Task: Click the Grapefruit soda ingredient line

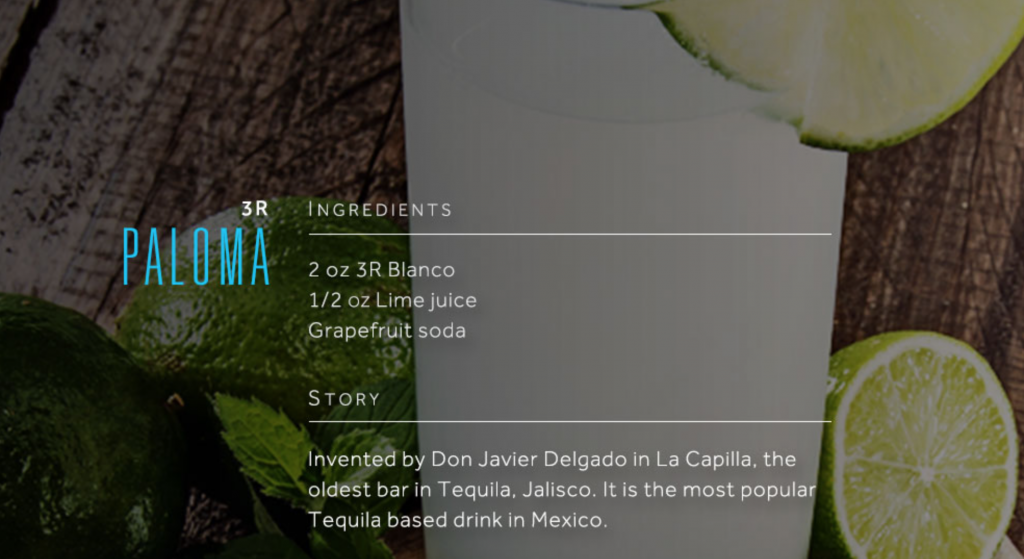Action: pos(387,330)
